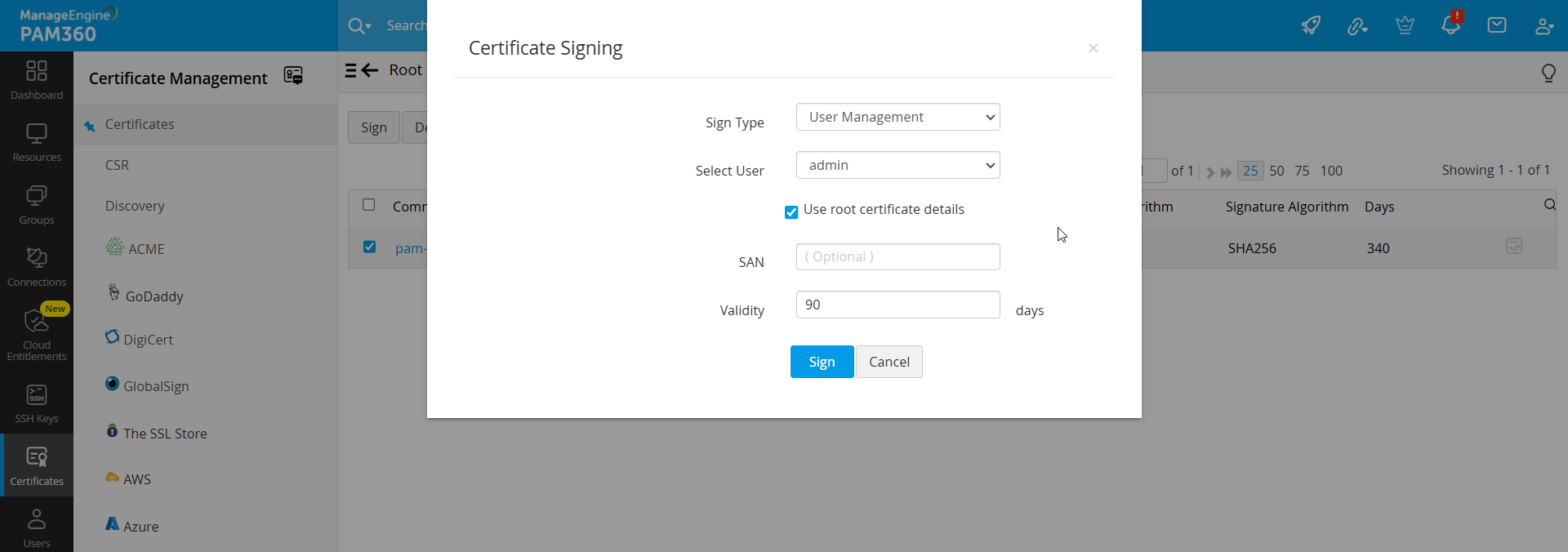This screenshot has width=1568, height=552.
Task: Expand the Select User dropdown
Action: point(898,165)
